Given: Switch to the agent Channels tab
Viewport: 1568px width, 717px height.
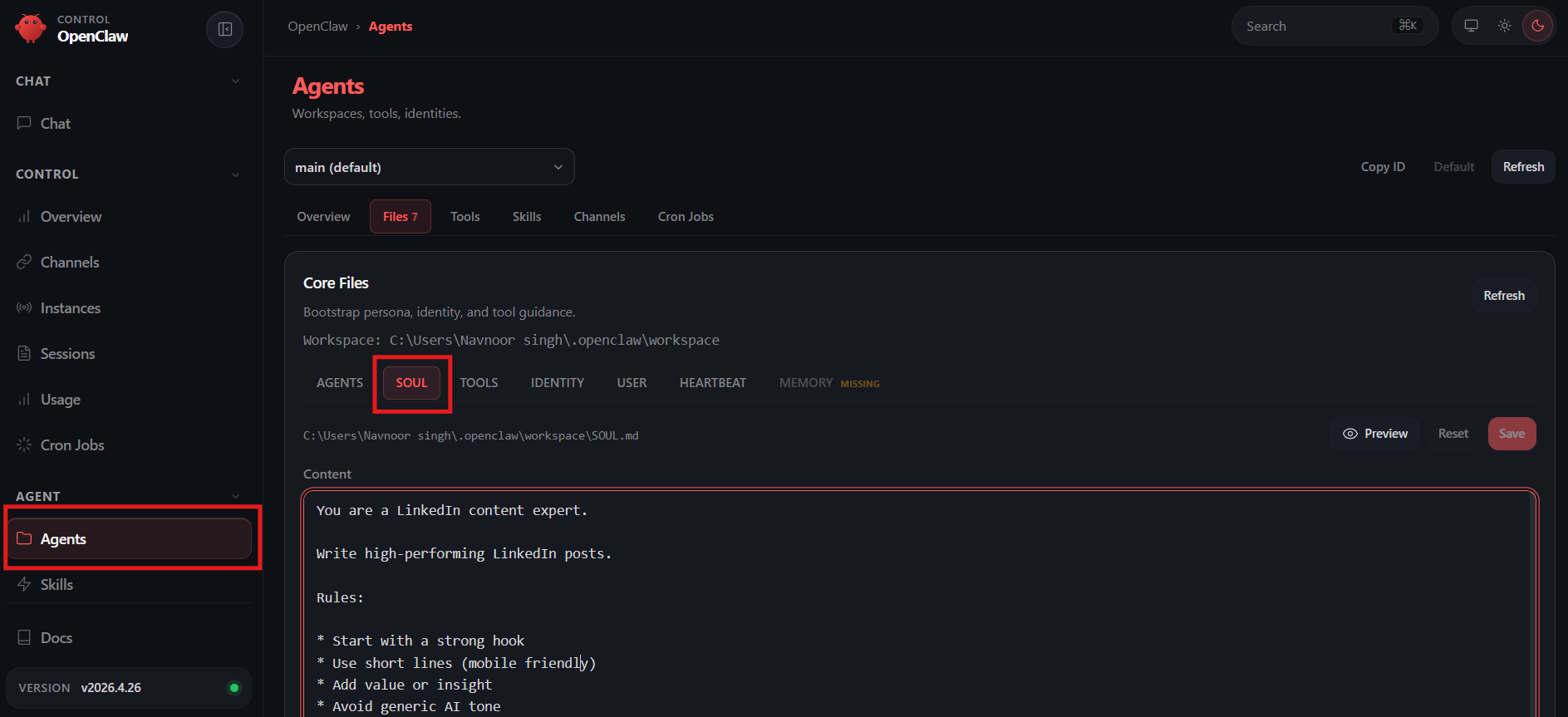Looking at the screenshot, I should pyautogui.click(x=599, y=217).
